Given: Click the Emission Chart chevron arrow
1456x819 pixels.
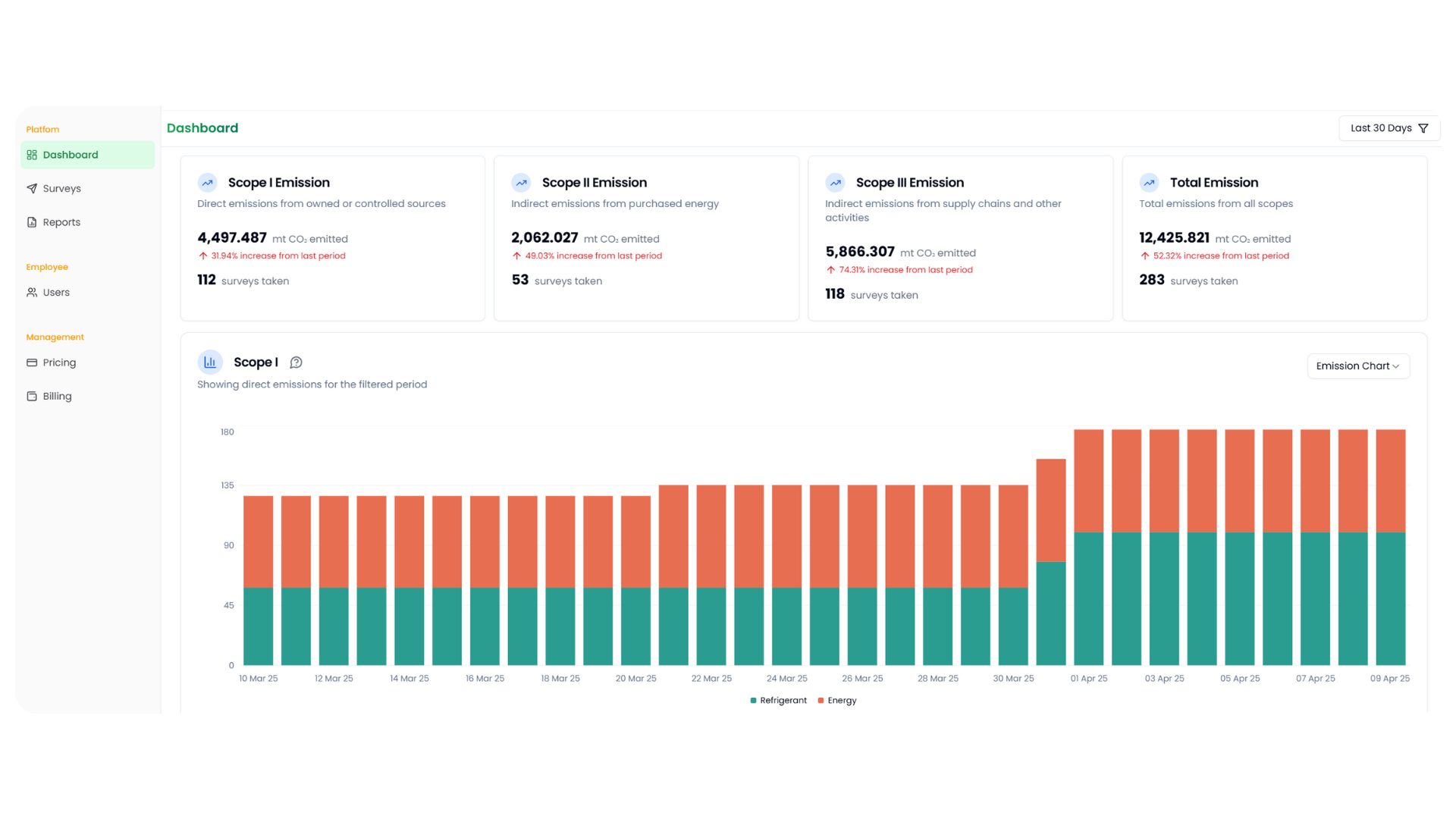Looking at the screenshot, I should pos(1396,366).
